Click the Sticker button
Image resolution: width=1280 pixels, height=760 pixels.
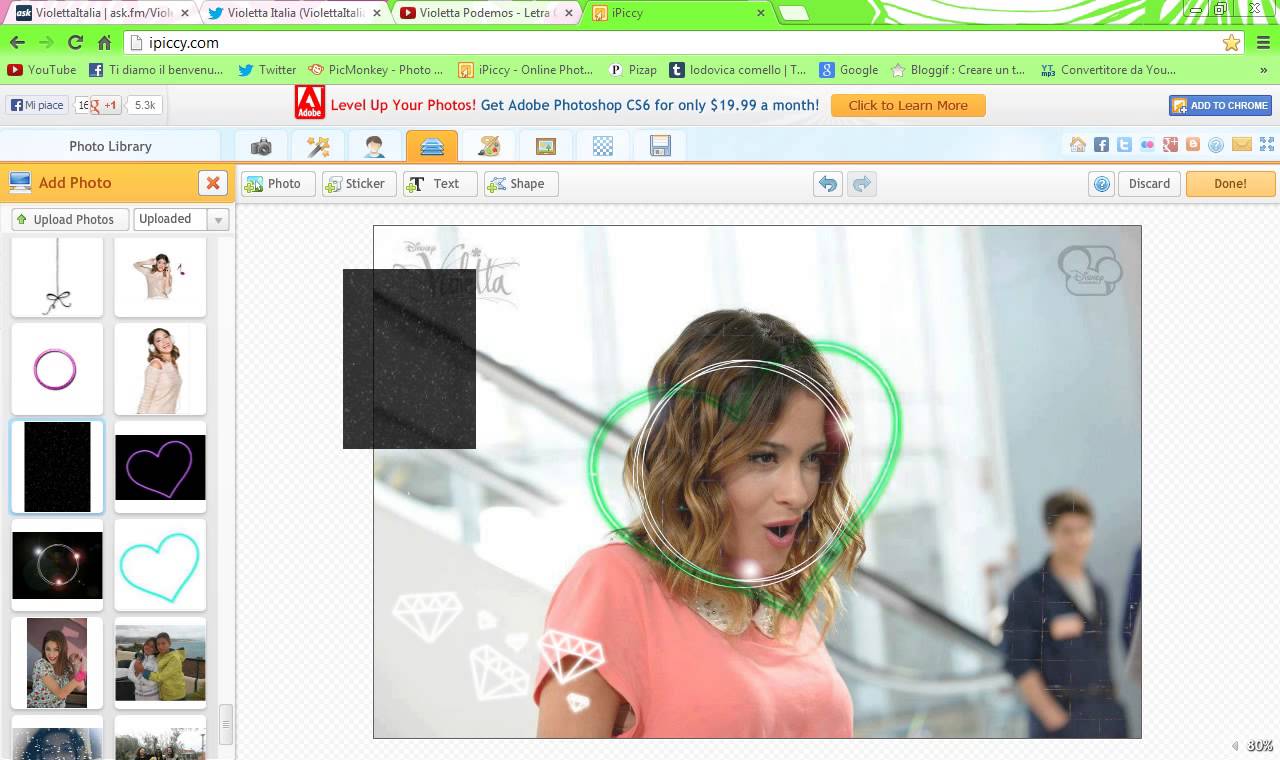point(356,184)
